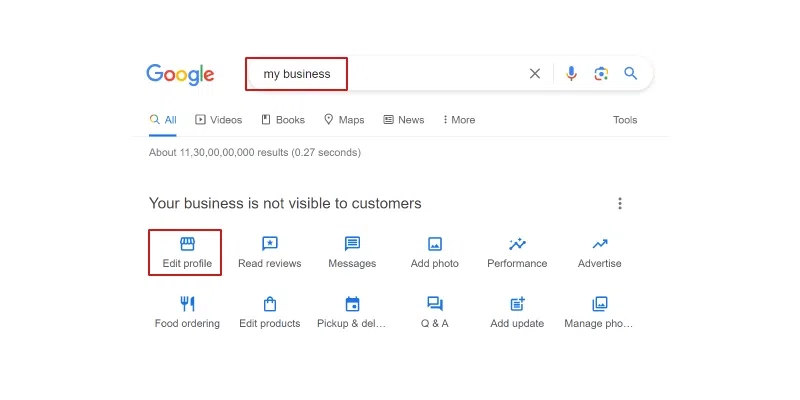Switch to Videos tab
The height and width of the screenshot is (400, 800).
tap(218, 120)
